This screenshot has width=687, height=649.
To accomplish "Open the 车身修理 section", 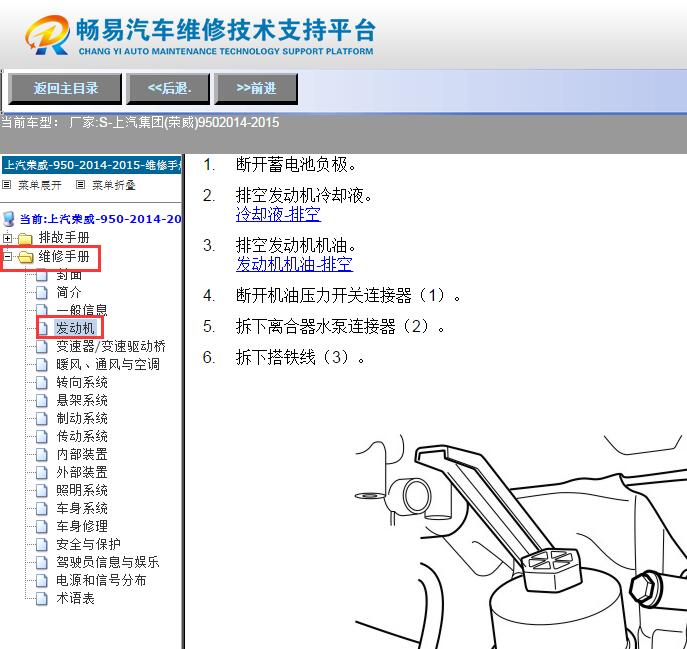I will 82,526.
